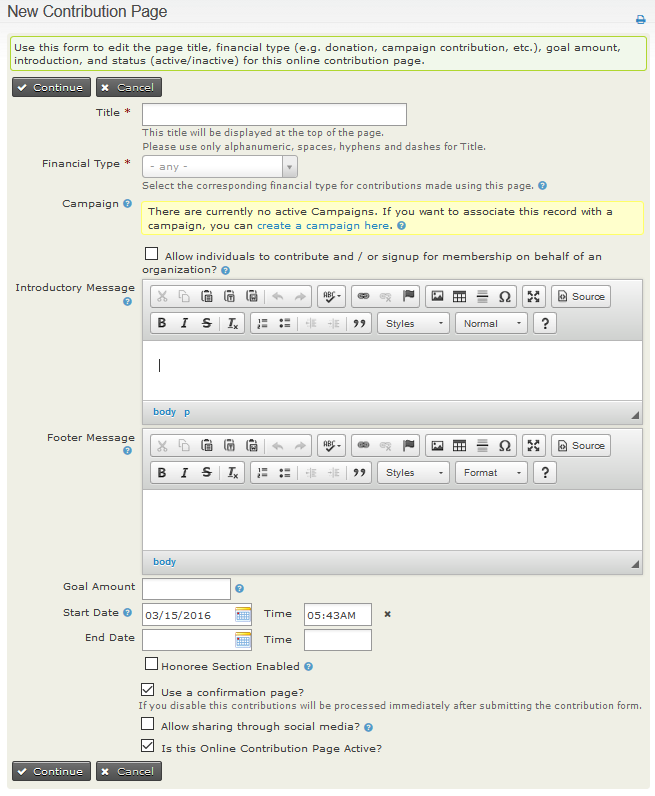Insert table in Introductory Message editor
Screen dimensions: 655x796
[x=459, y=296]
